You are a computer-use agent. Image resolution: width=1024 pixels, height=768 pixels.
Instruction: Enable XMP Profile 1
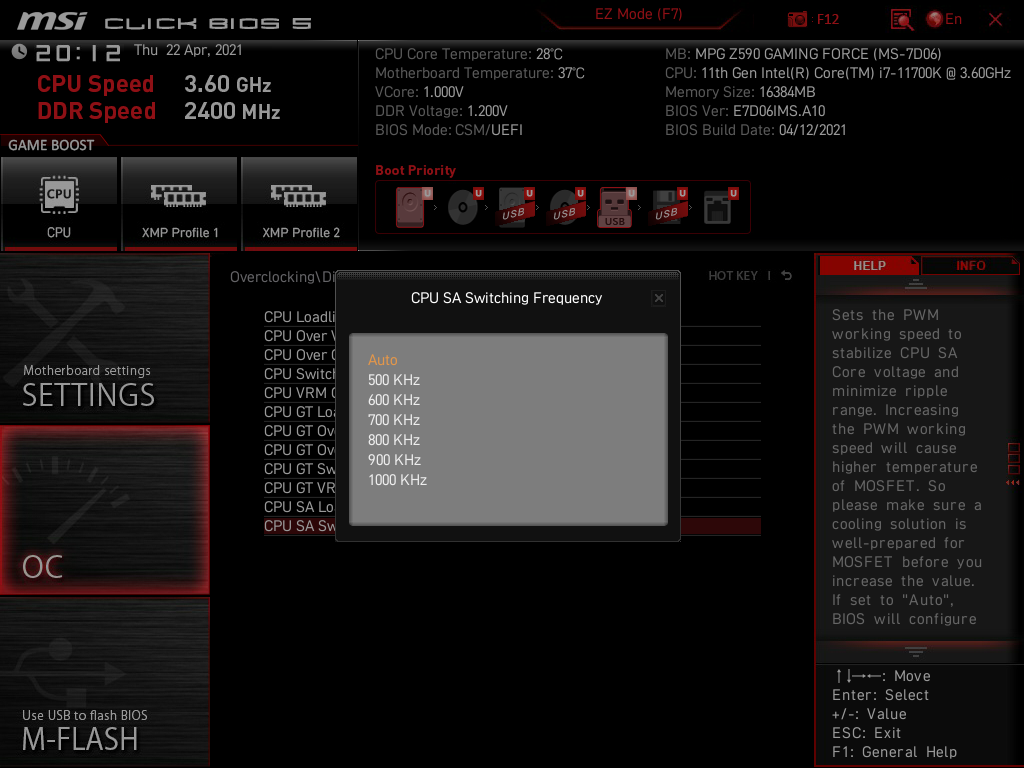point(180,204)
